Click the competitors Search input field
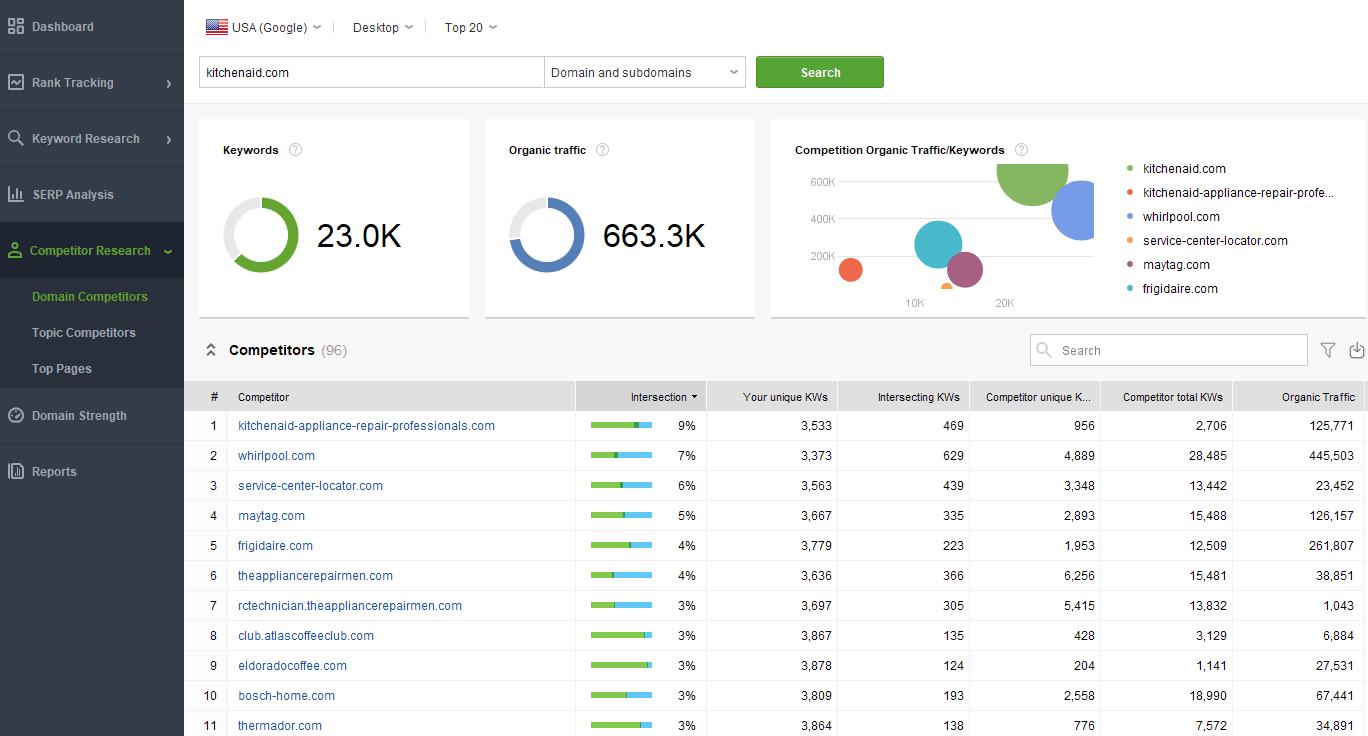 pyautogui.click(x=1169, y=350)
